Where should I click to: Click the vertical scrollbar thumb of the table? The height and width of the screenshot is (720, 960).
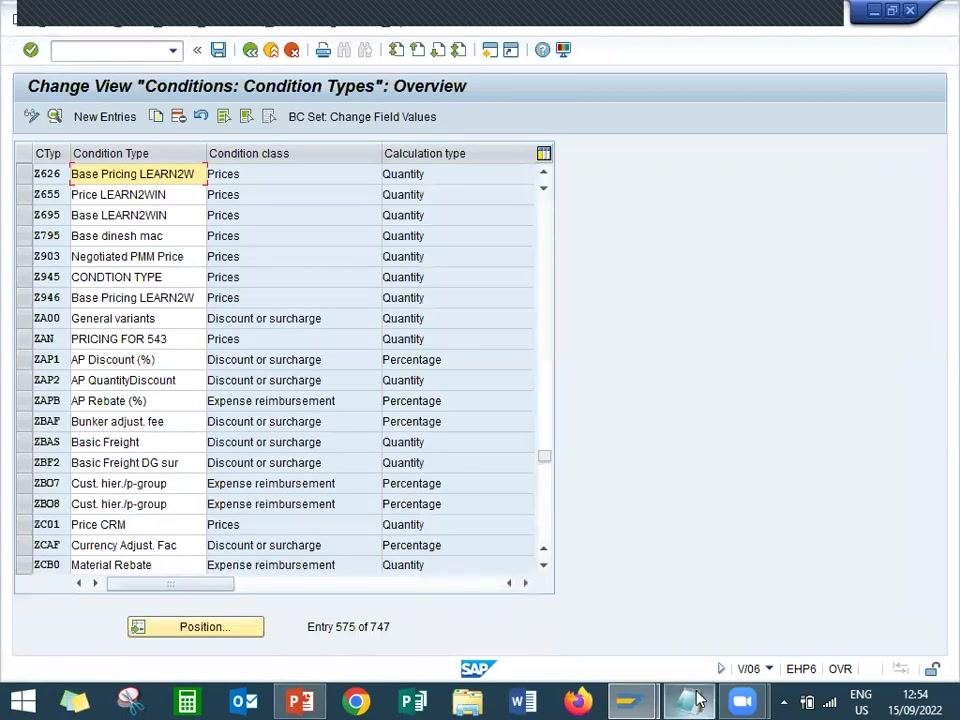[544, 456]
